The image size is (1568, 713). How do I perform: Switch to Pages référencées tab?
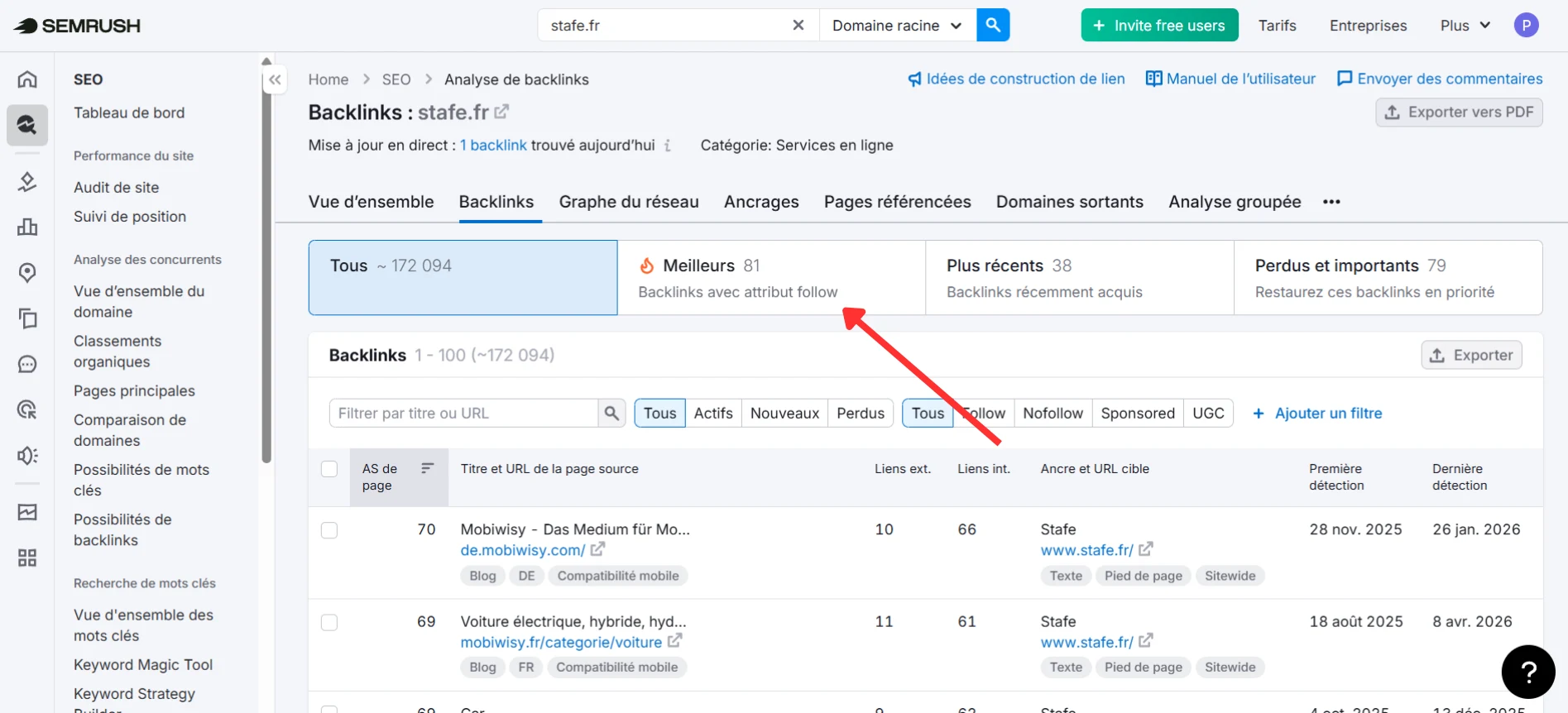coord(897,202)
